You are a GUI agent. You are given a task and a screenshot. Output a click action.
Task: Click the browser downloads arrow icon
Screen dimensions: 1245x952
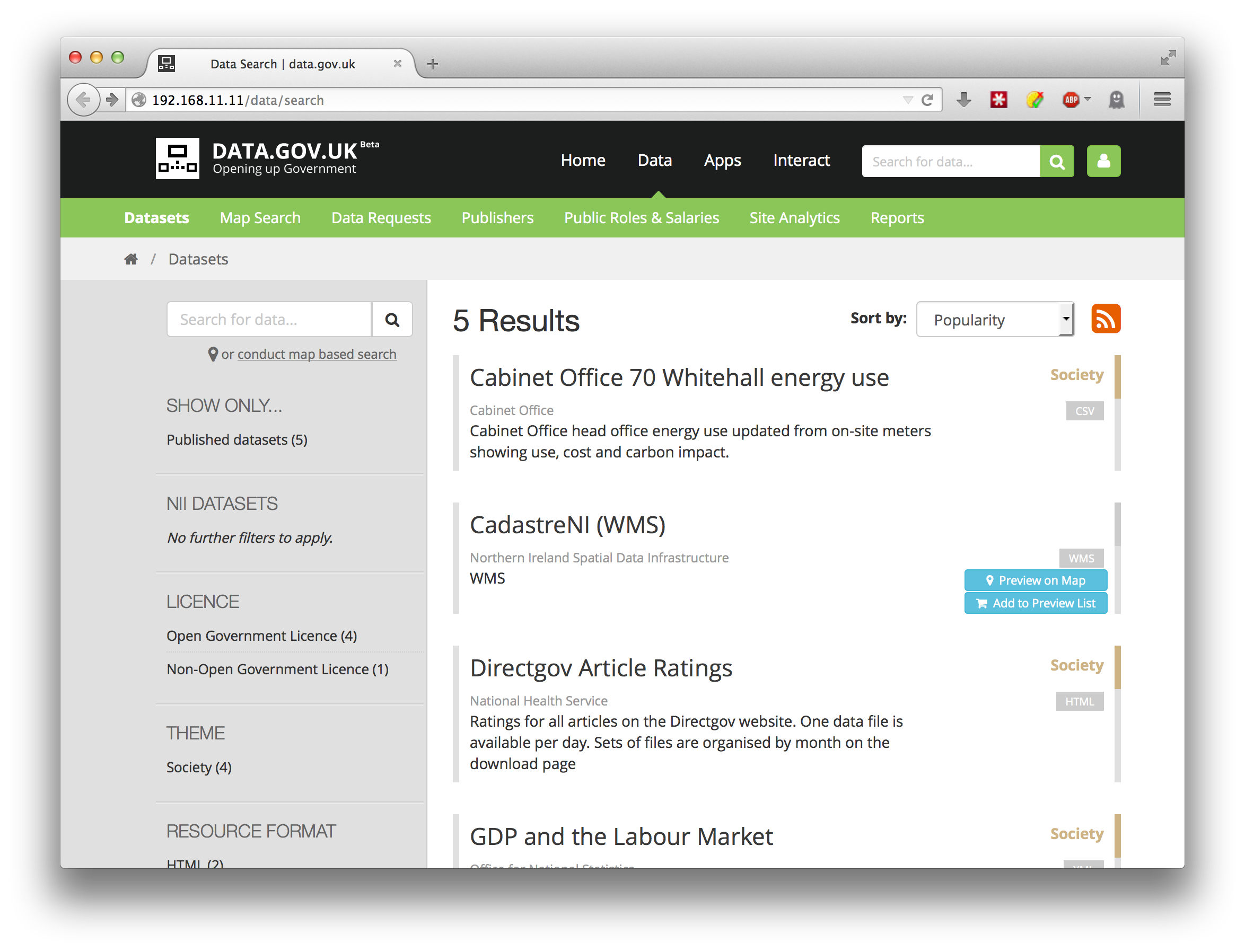(x=963, y=100)
